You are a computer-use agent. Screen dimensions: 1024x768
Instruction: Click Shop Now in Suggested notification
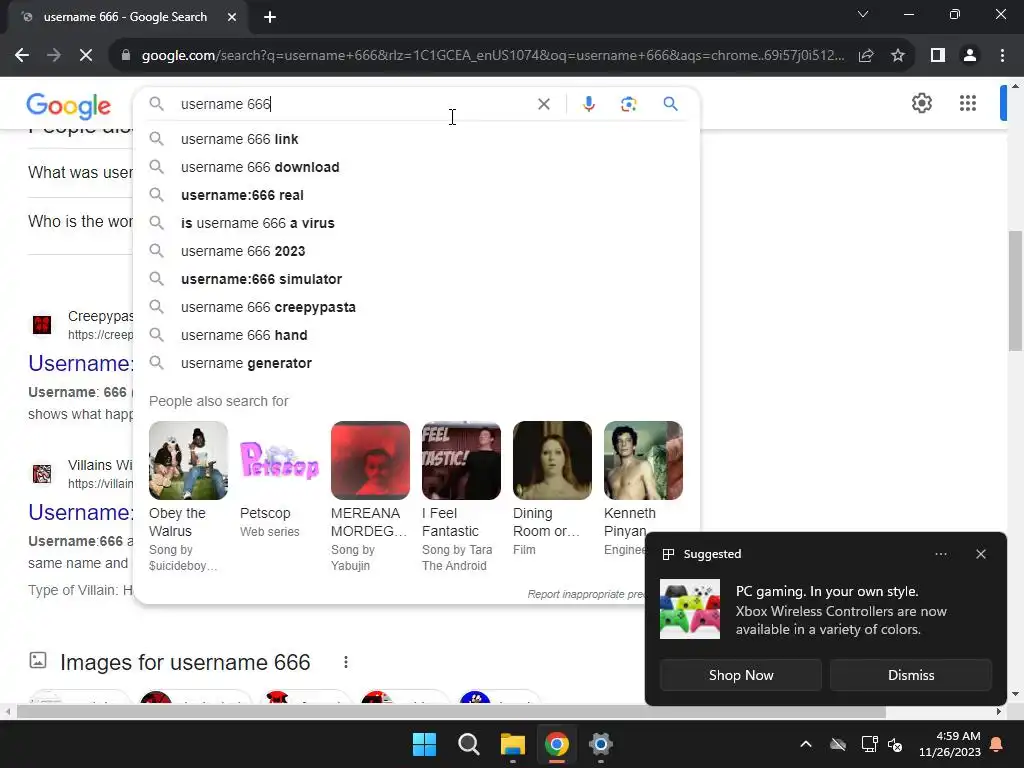coord(741,675)
